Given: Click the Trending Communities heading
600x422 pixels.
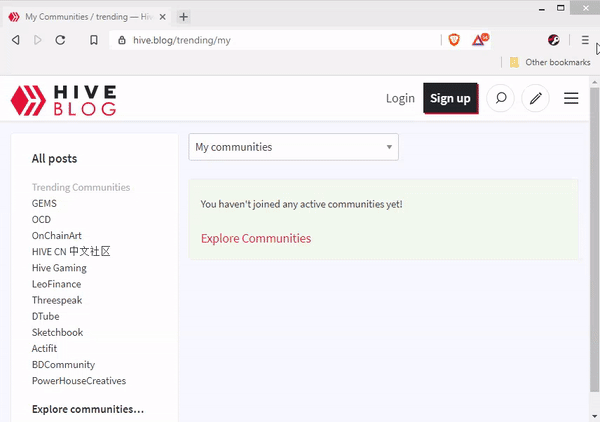Looking at the screenshot, I should 81,187.
